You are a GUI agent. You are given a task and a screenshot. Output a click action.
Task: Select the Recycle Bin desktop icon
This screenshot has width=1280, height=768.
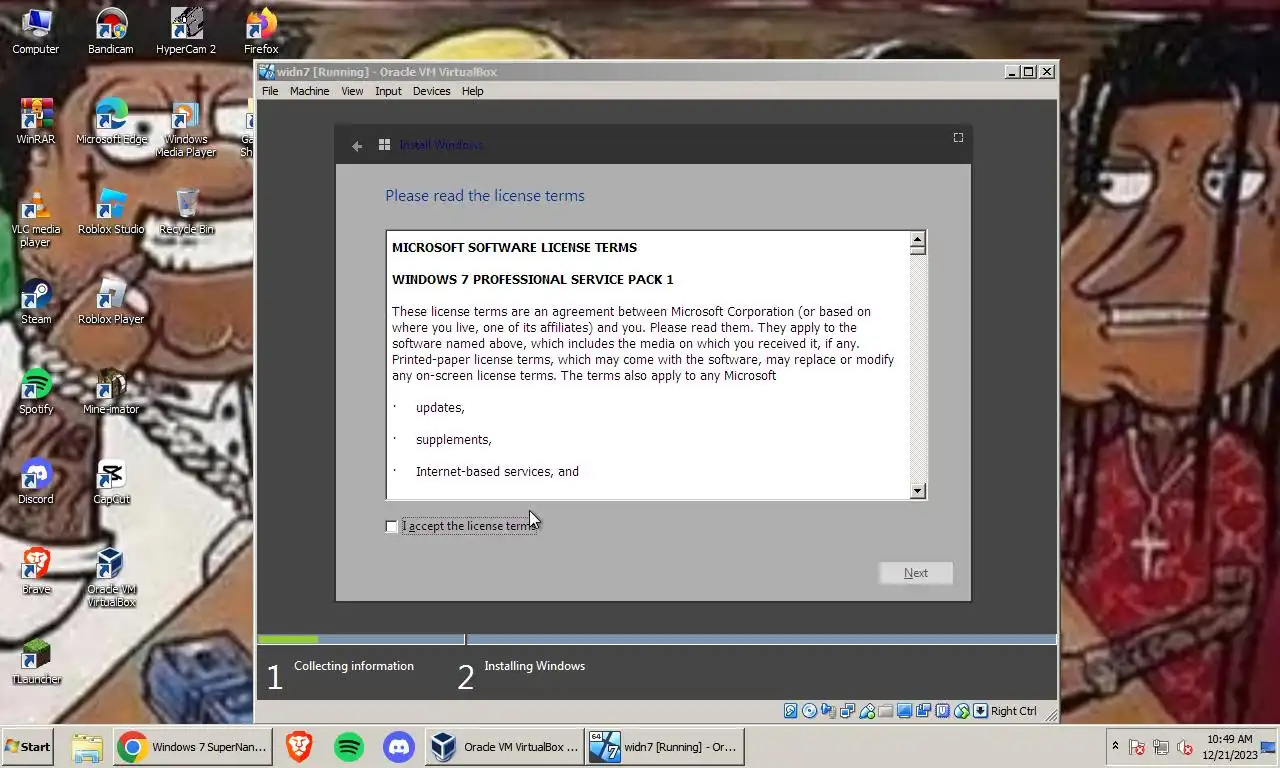[186, 211]
